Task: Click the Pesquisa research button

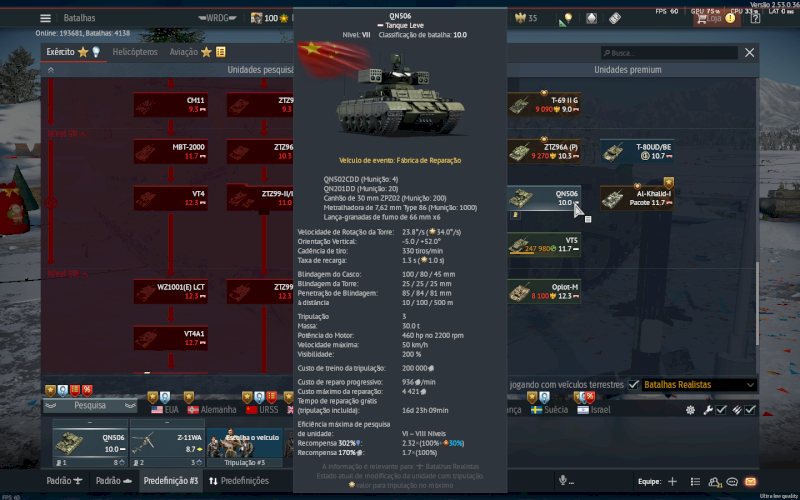Action: pos(90,406)
